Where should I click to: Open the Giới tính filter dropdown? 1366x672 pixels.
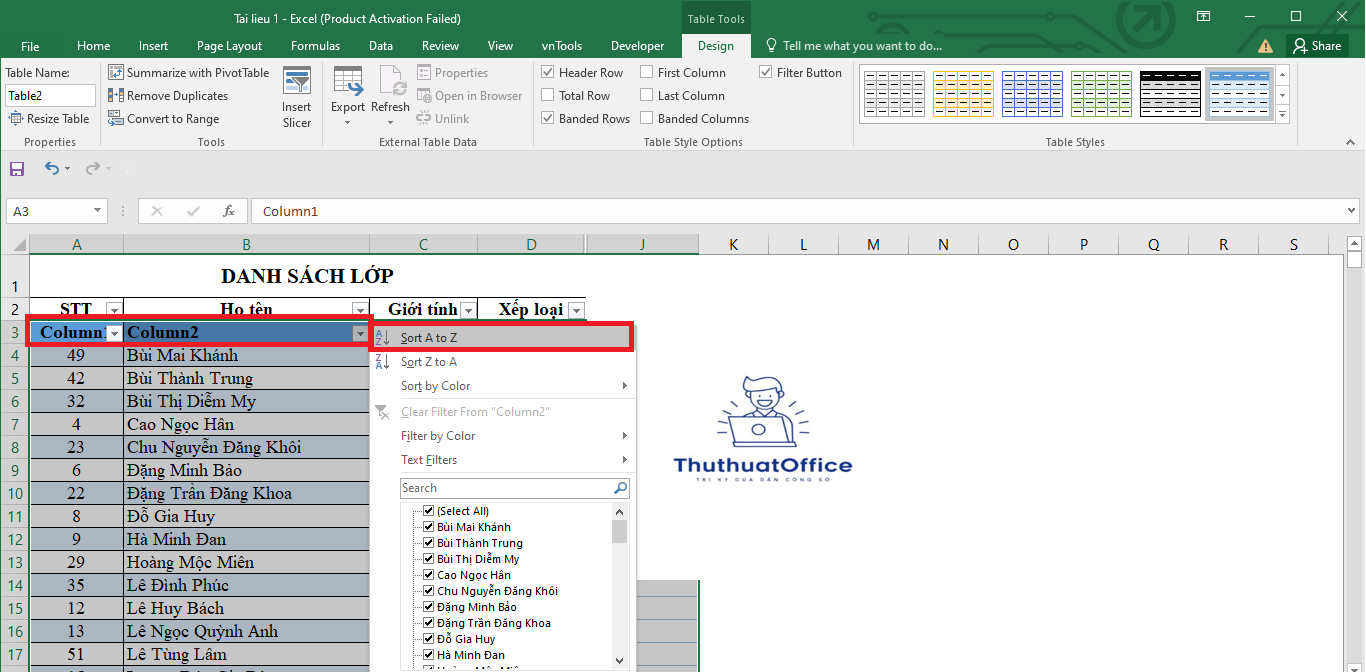tap(468, 310)
